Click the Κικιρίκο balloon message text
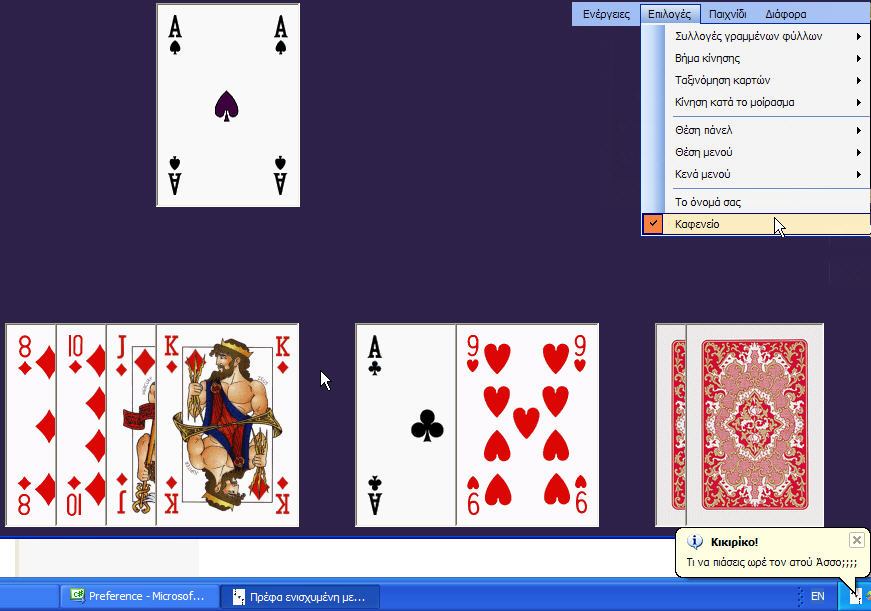871x611 pixels. (x=772, y=562)
